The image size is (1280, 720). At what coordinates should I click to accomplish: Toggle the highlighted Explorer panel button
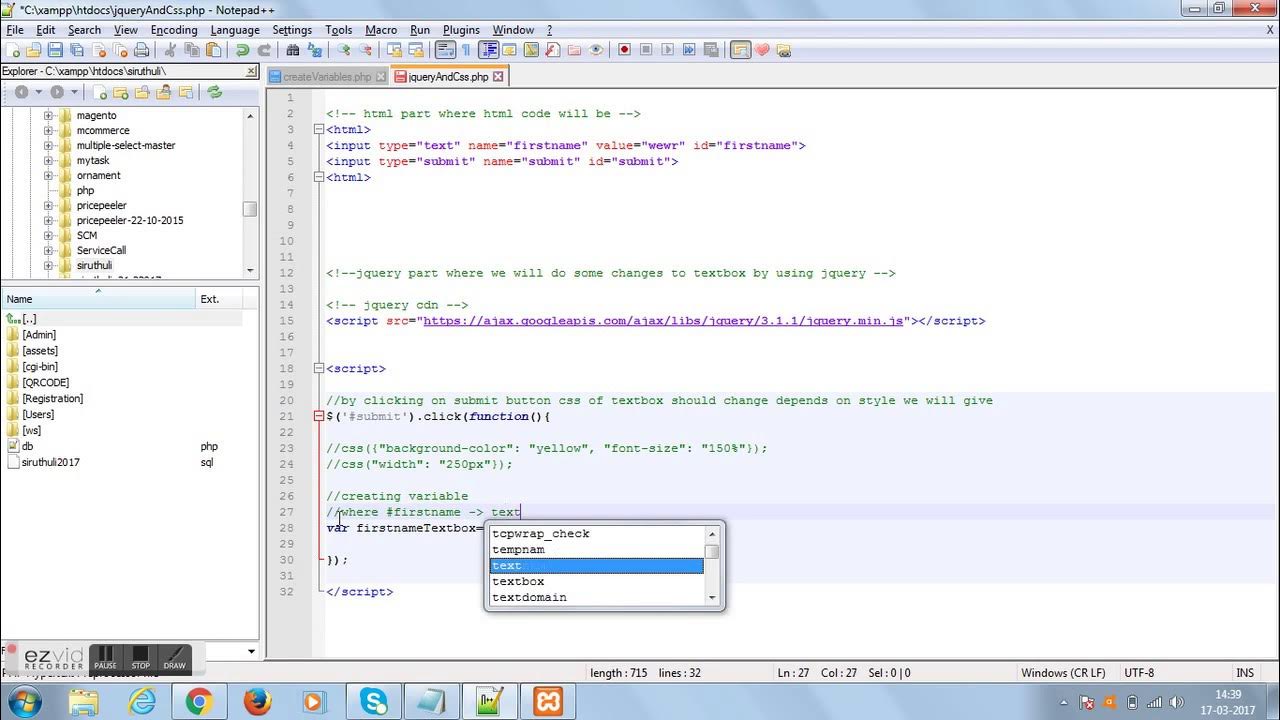(741, 50)
